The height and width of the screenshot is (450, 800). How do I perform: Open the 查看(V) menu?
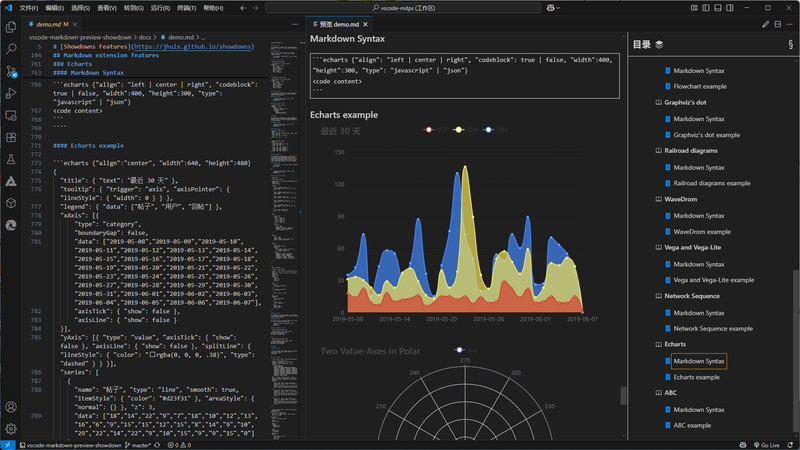coord(107,8)
